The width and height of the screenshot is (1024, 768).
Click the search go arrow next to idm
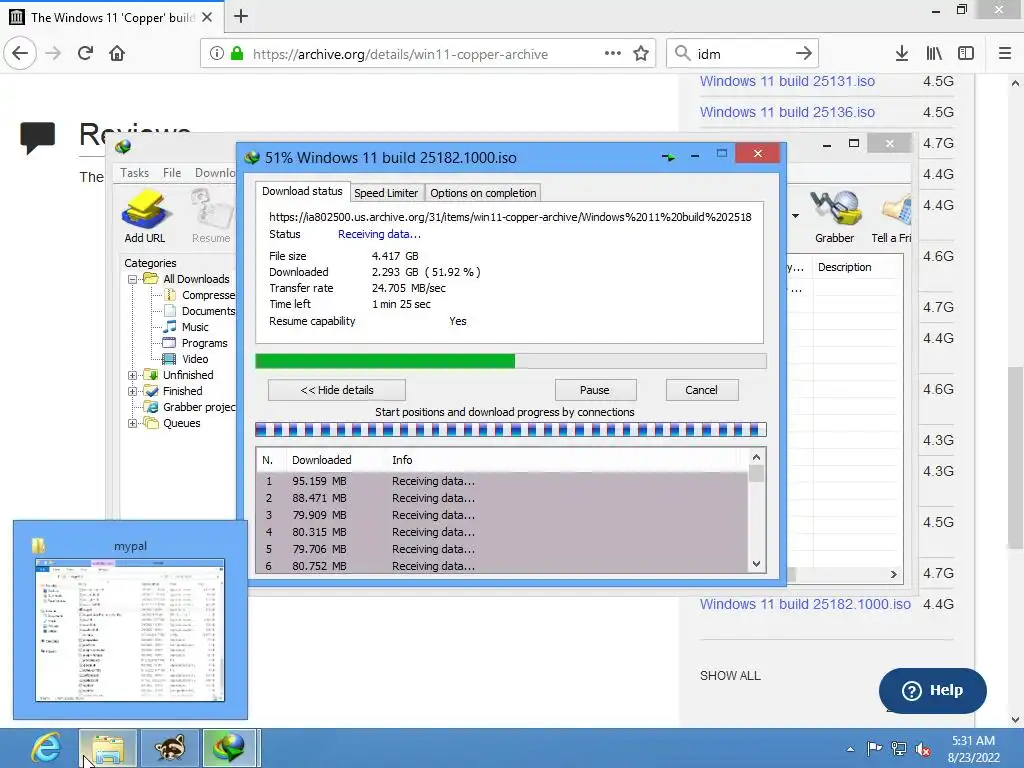803,54
